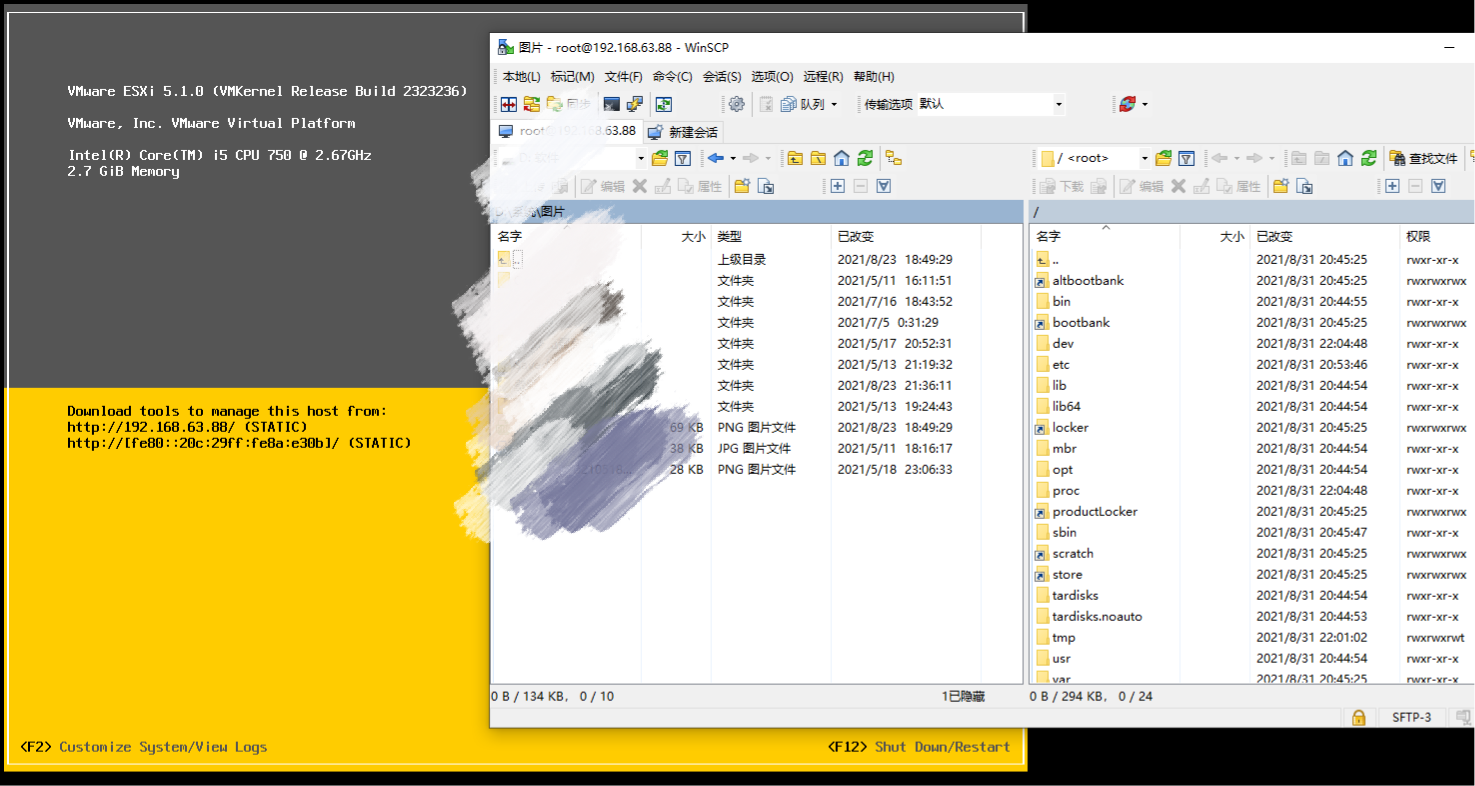Open the 帮助(H) menu

874,77
